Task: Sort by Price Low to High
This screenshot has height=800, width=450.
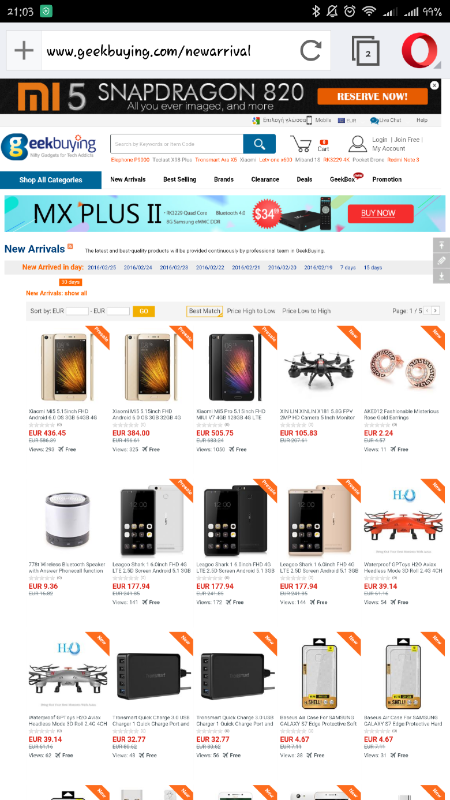Action: click(306, 311)
